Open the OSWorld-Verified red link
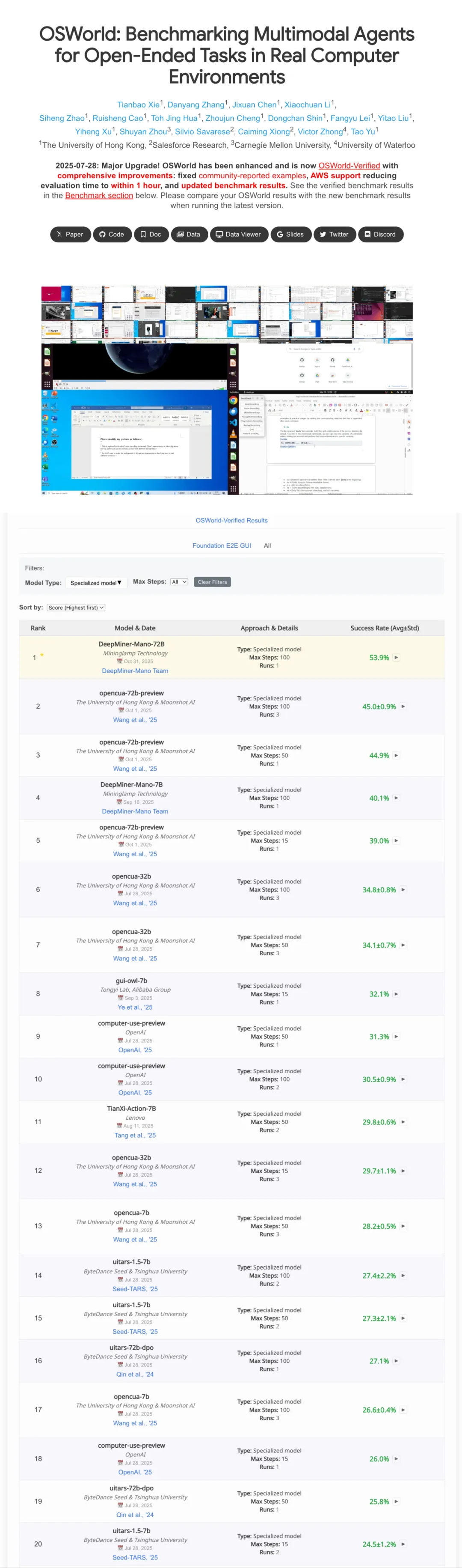462x1568 pixels. click(349, 166)
